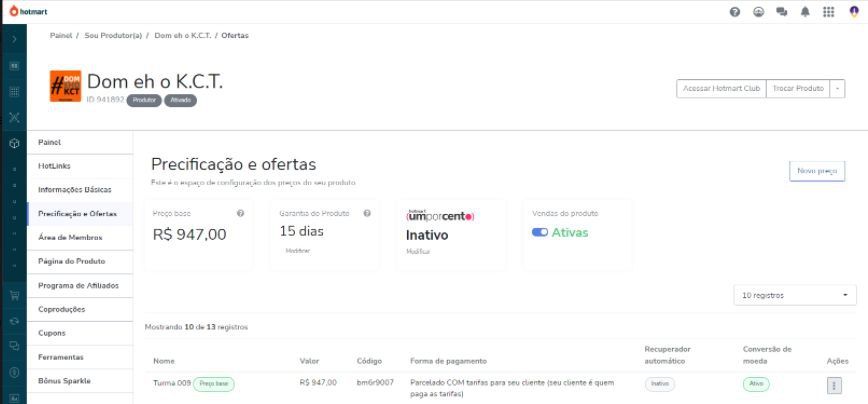Click the Produtor badge

click(x=144, y=100)
